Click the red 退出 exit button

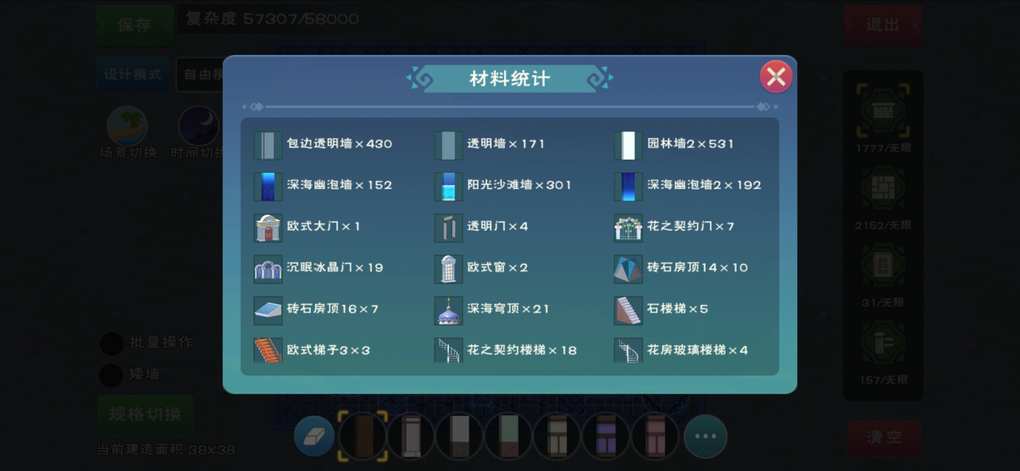(883, 25)
